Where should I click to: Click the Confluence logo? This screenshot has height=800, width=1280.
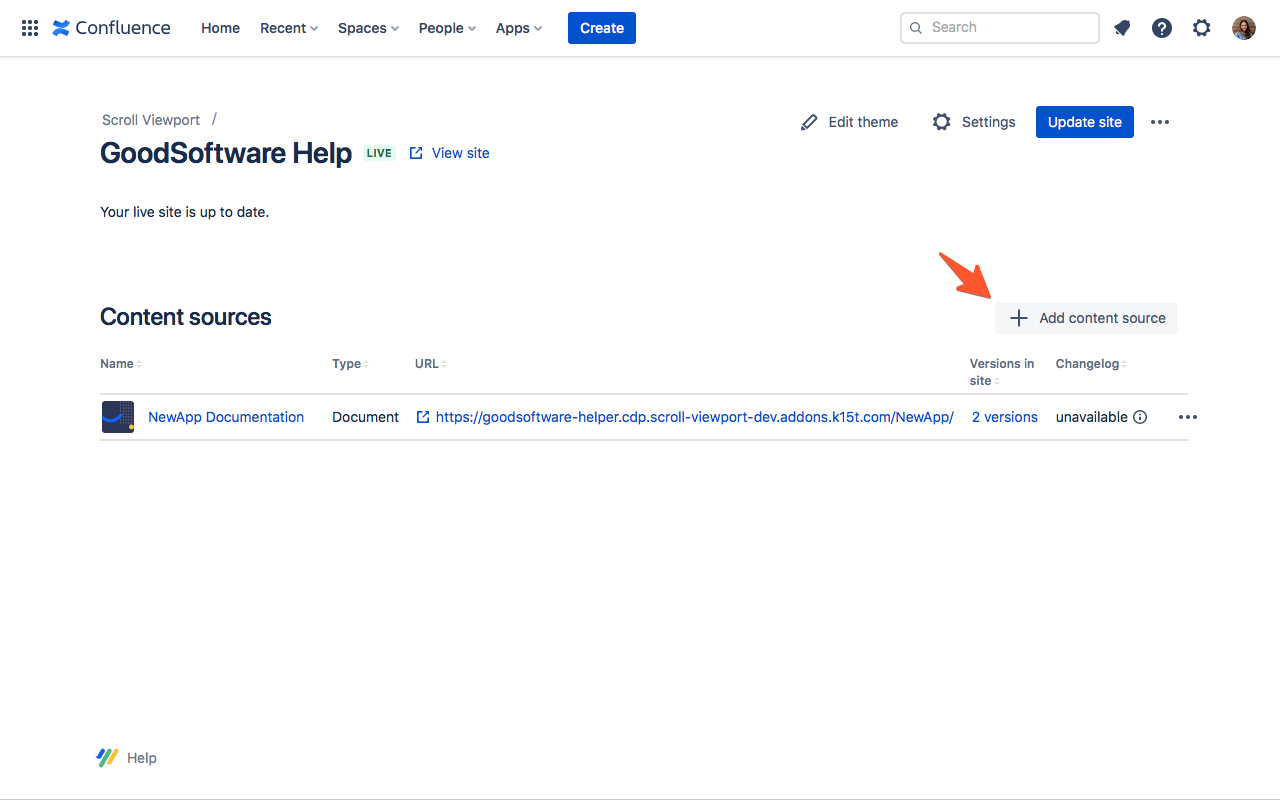[111, 28]
